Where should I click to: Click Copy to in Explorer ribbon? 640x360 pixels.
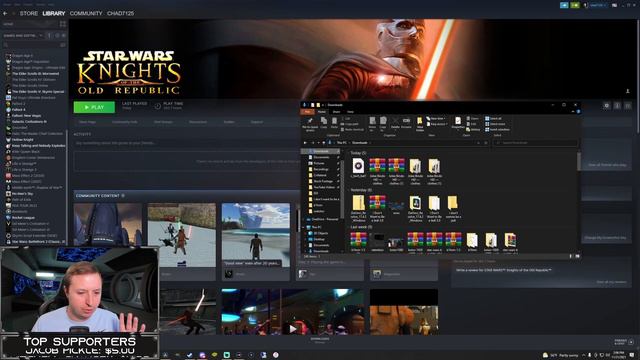pos(383,124)
